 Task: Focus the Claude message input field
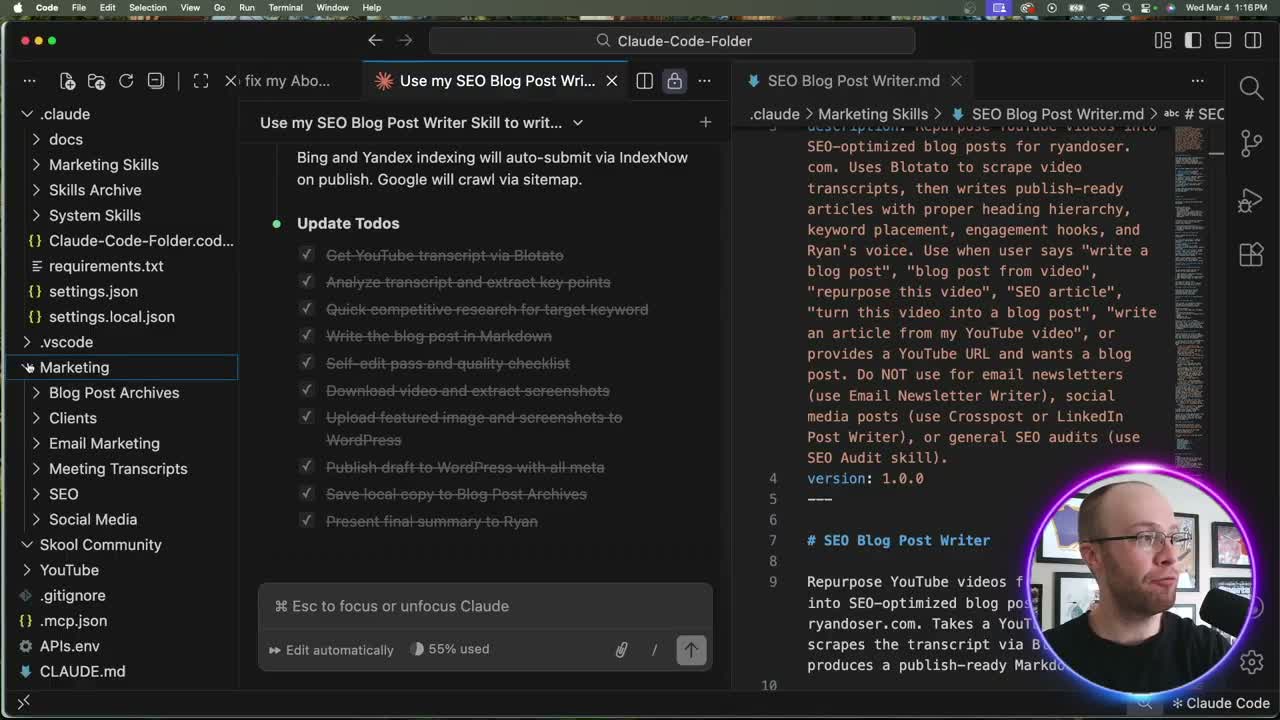click(485, 606)
